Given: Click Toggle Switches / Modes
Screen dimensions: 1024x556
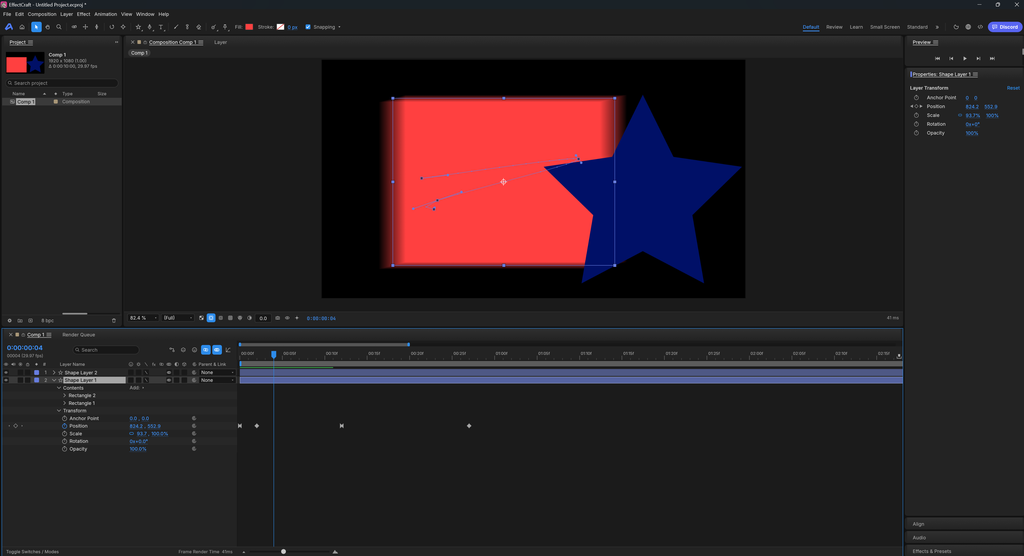Looking at the screenshot, I should [32, 552].
